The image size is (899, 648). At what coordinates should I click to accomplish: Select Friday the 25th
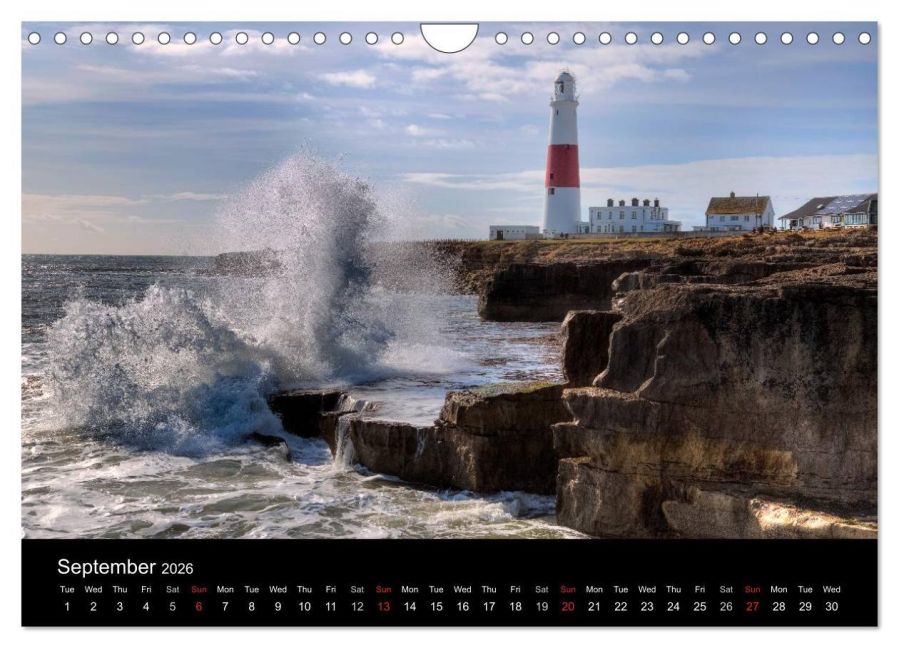tap(700, 607)
